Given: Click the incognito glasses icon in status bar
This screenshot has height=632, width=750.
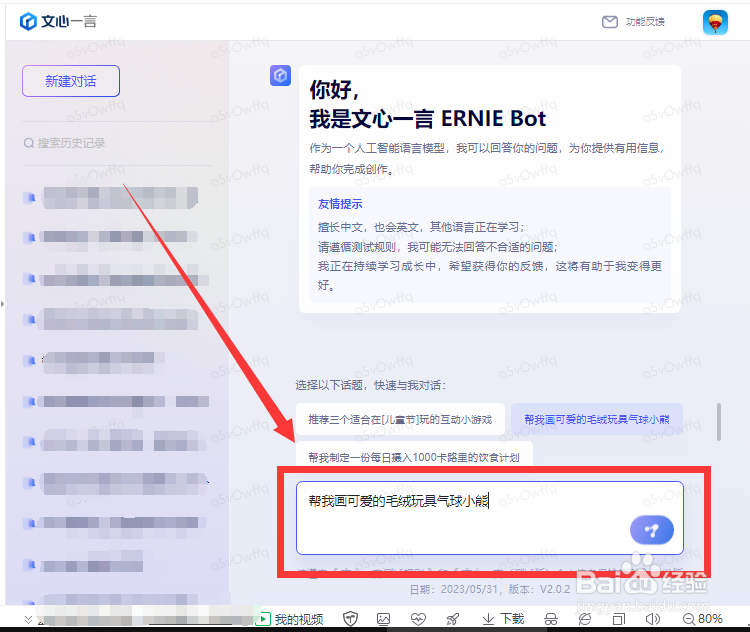Looking at the screenshot, I should (x=551, y=619).
